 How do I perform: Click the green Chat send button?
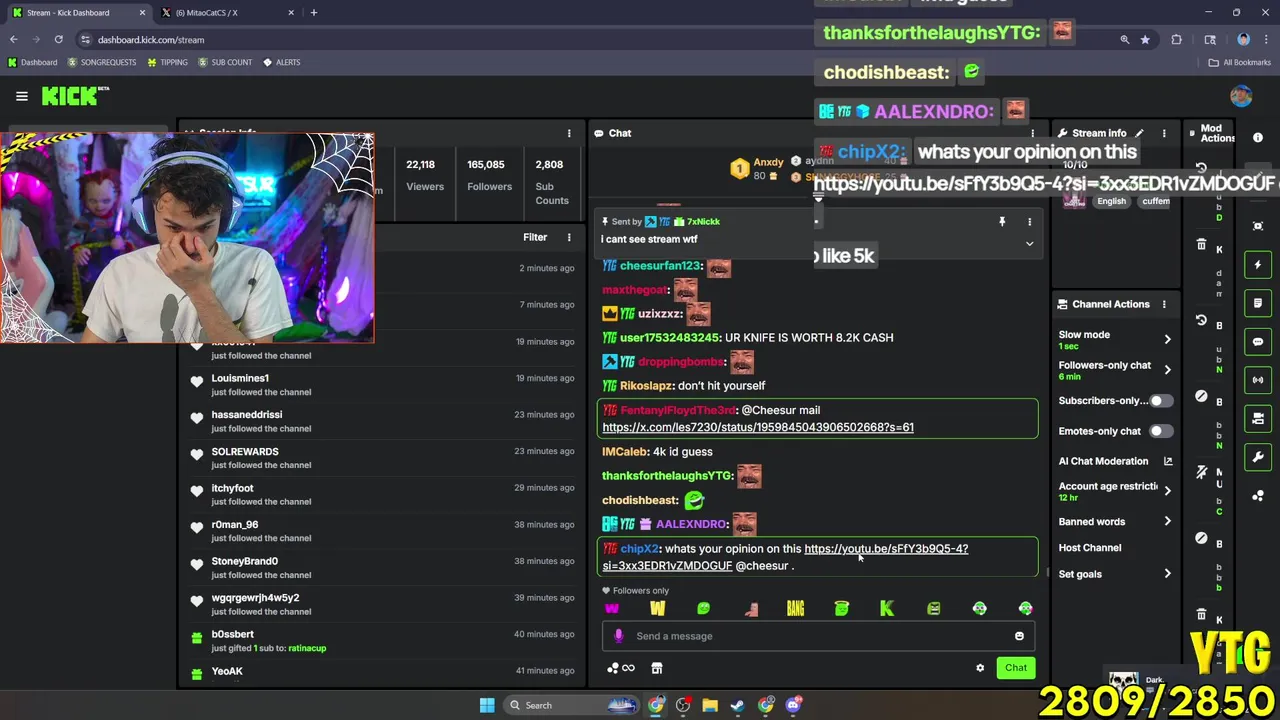click(1016, 668)
